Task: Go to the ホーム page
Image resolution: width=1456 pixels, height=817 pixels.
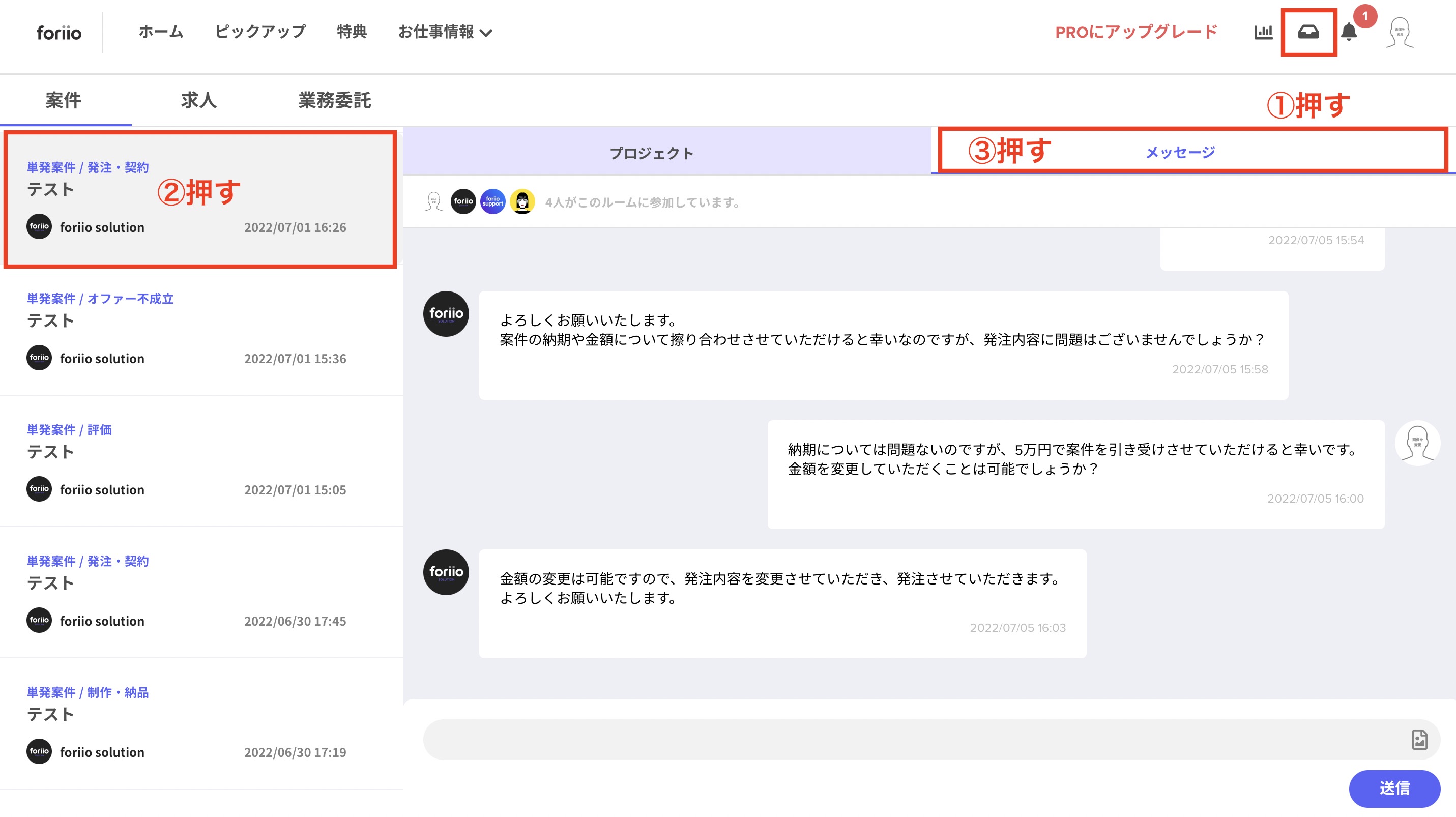Action: click(x=161, y=32)
